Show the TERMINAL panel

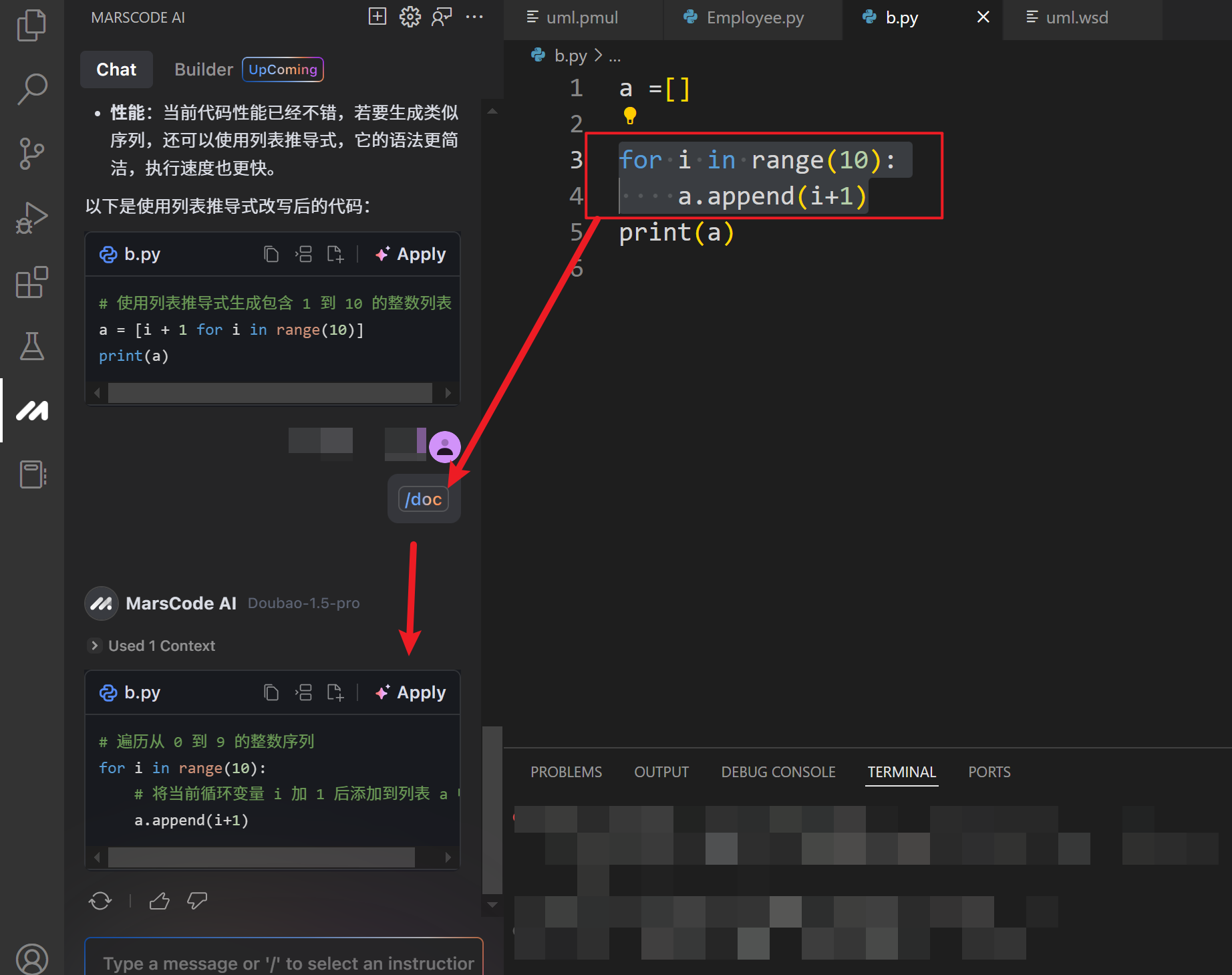pyautogui.click(x=901, y=772)
